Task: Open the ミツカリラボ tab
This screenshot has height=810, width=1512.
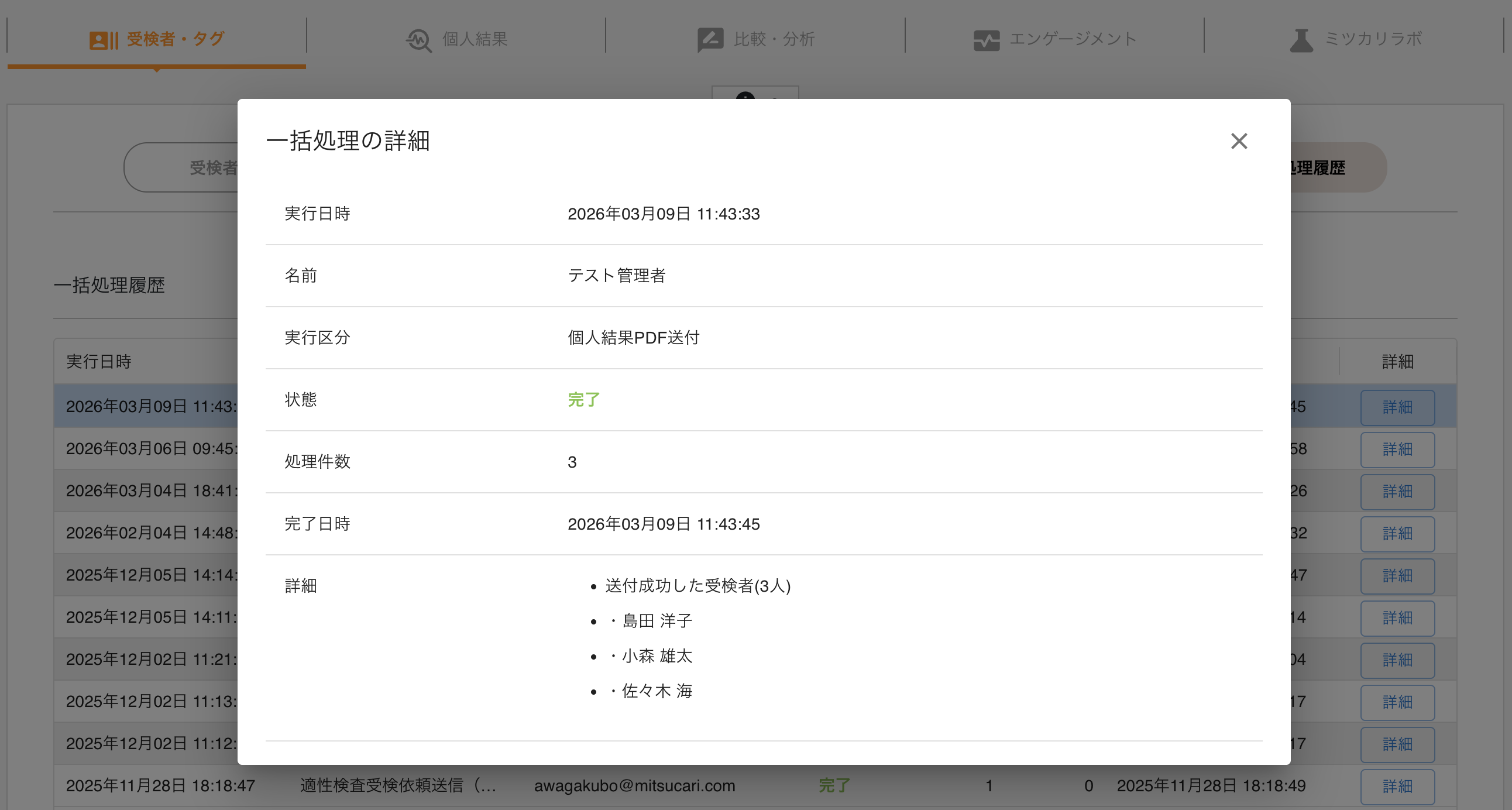Action: pyautogui.click(x=1373, y=39)
